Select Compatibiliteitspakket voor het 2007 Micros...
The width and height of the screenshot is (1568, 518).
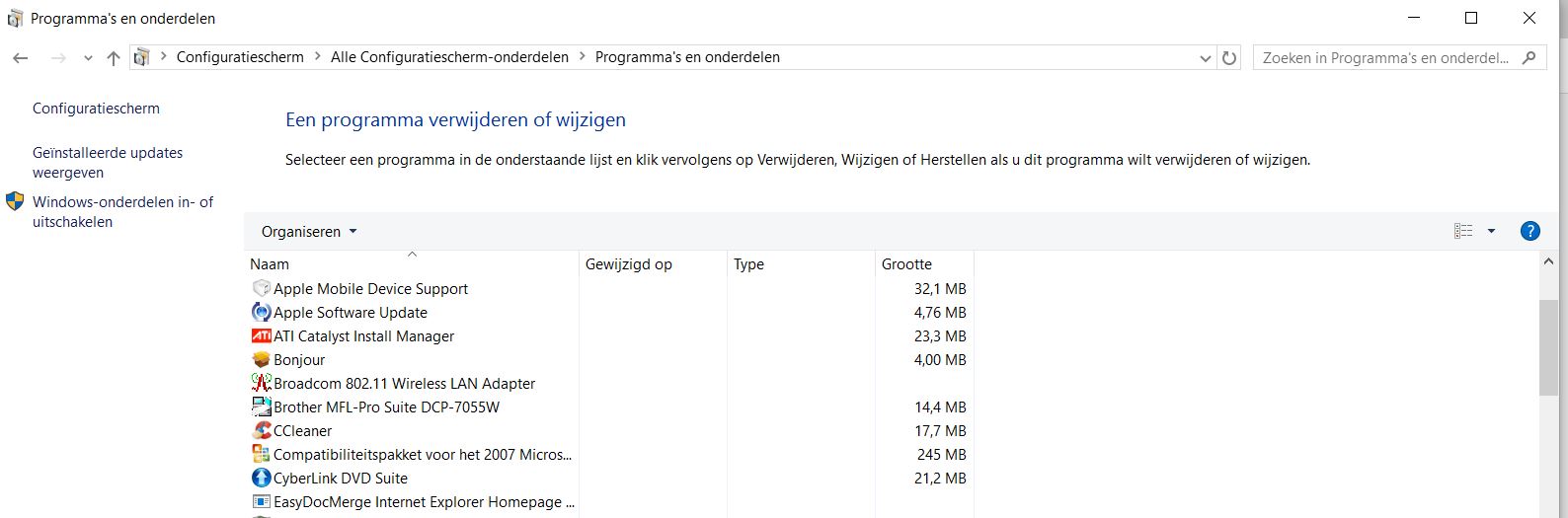tap(423, 454)
